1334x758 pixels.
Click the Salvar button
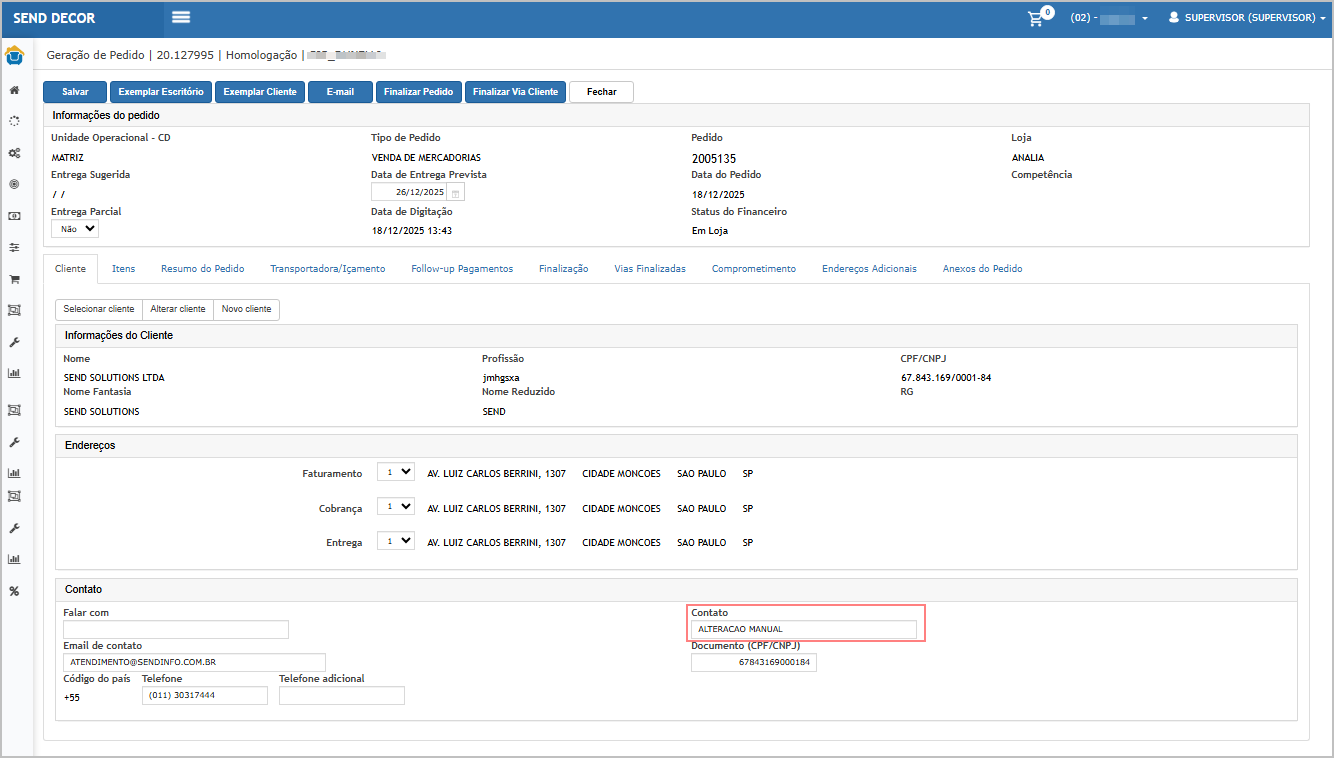click(75, 92)
